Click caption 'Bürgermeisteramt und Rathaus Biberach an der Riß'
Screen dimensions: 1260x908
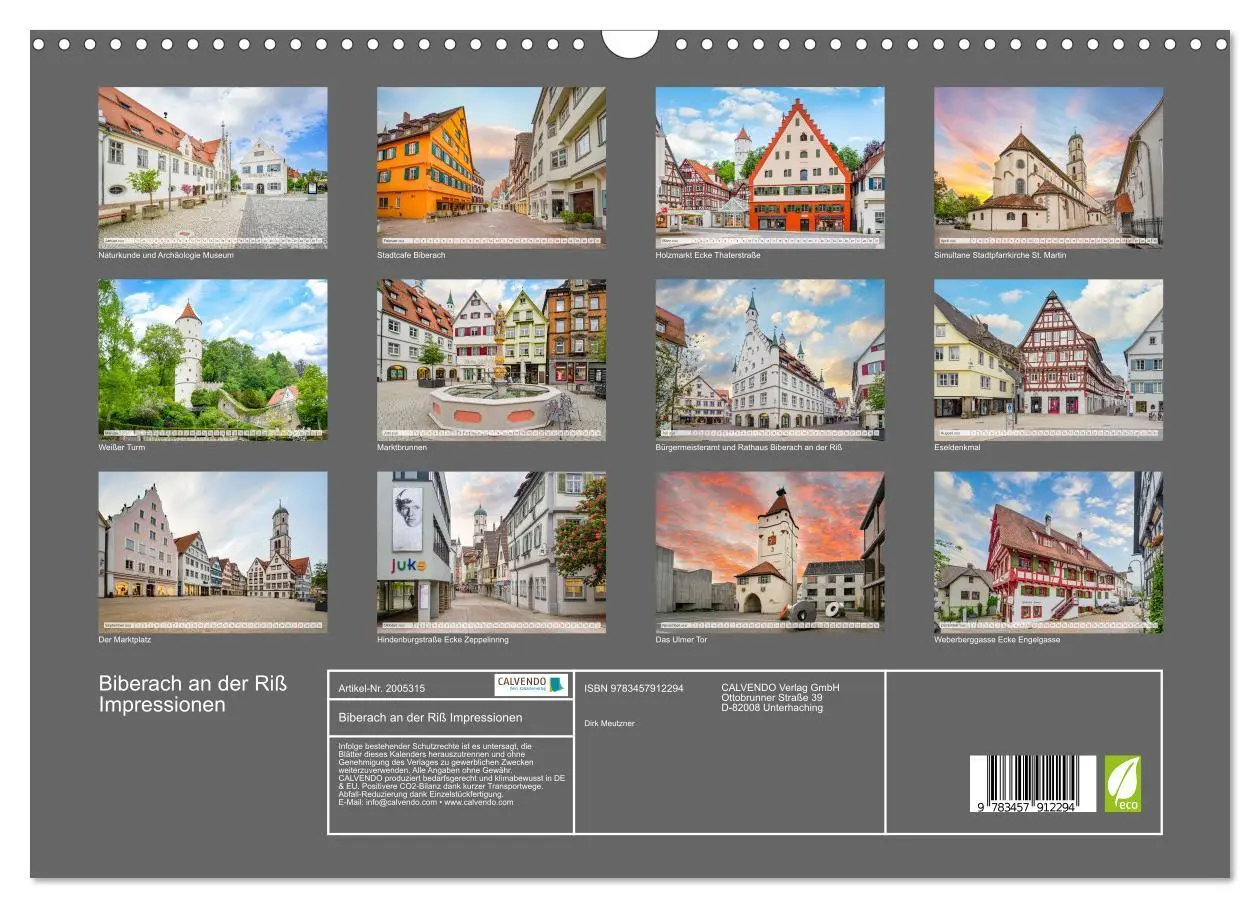749,447
